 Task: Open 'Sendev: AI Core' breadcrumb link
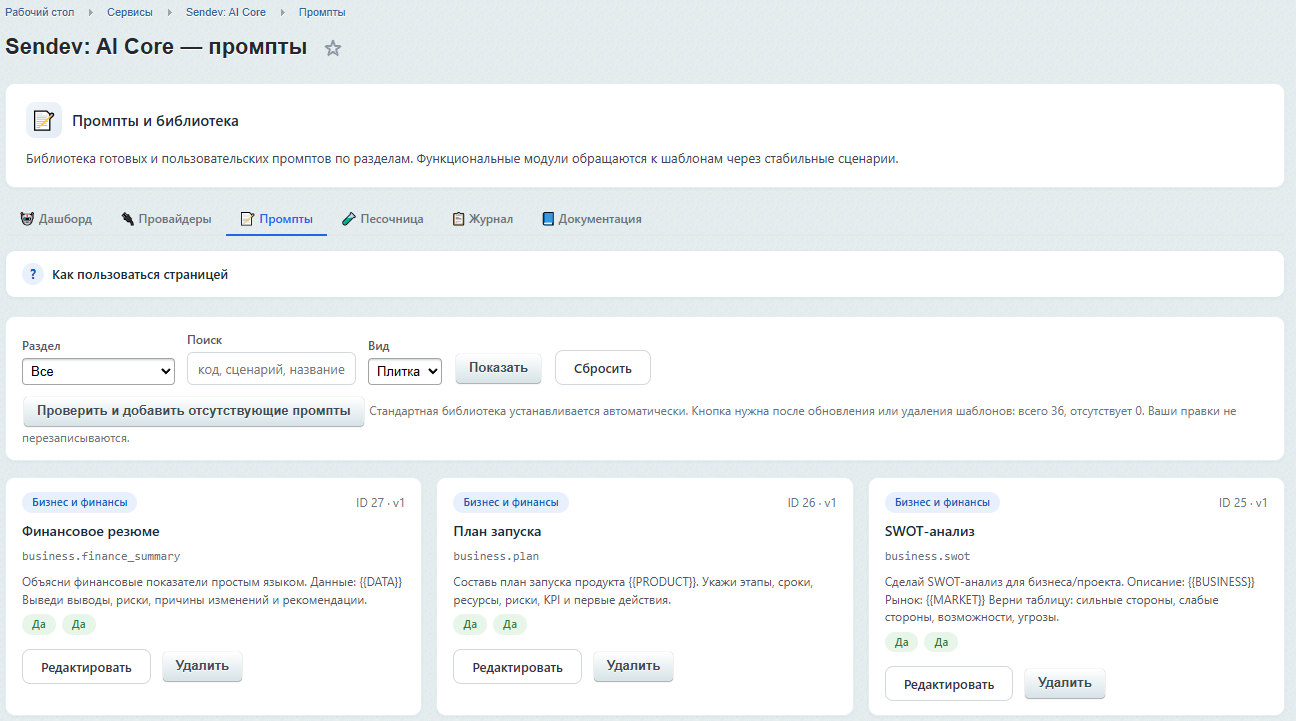tap(226, 12)
